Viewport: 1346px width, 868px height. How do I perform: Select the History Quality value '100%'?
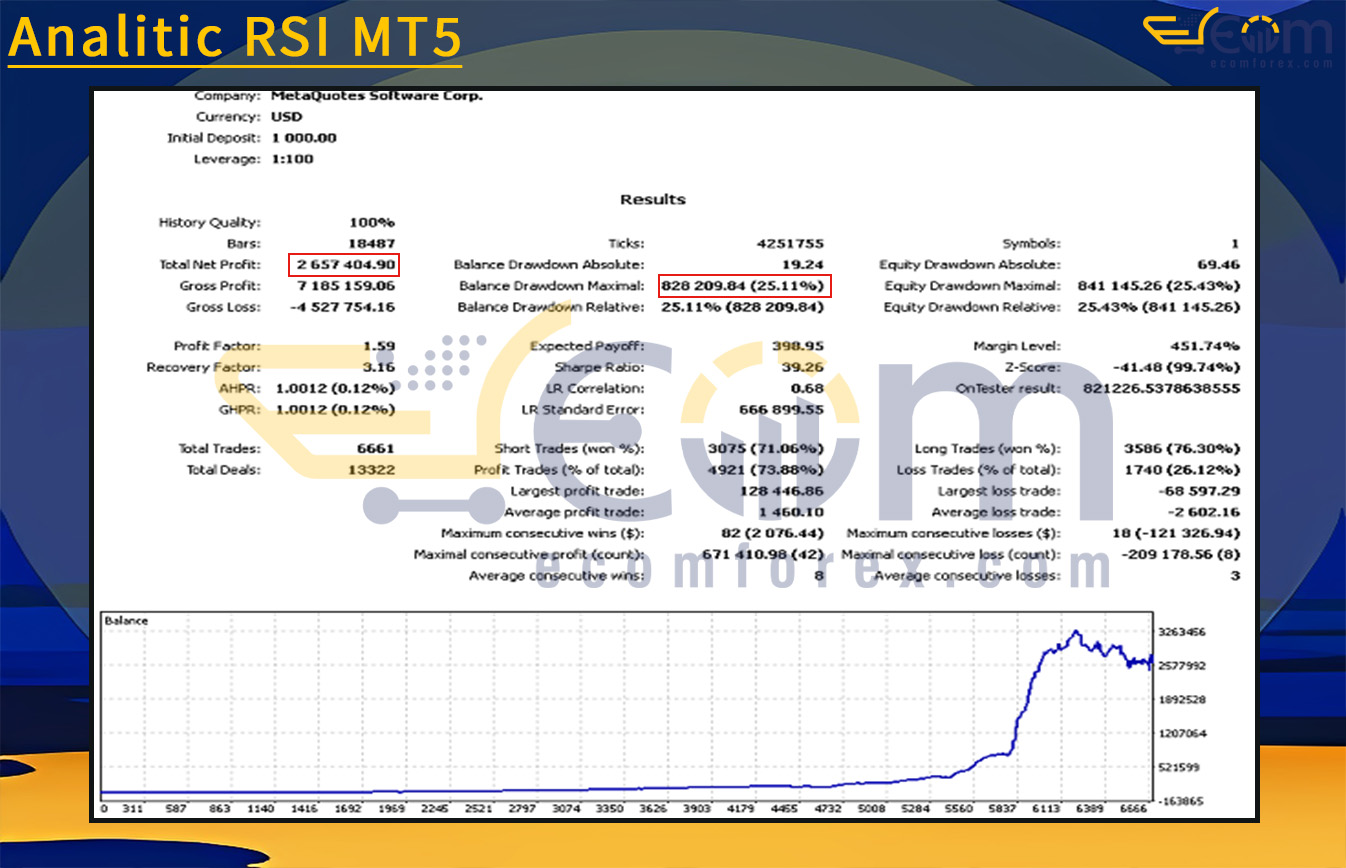pyautogui.click(x=372, y=223)
